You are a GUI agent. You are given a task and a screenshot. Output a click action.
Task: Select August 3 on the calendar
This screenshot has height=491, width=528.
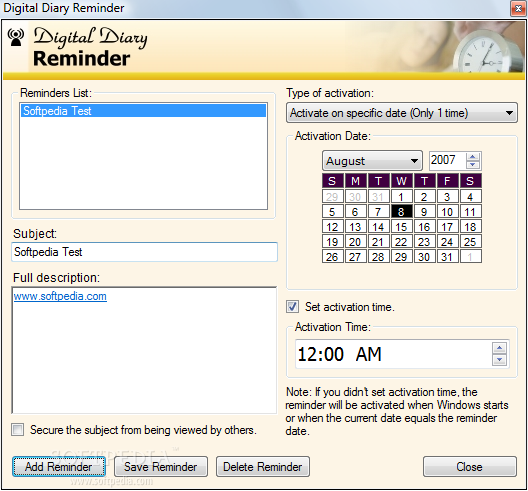coord(447,196)
